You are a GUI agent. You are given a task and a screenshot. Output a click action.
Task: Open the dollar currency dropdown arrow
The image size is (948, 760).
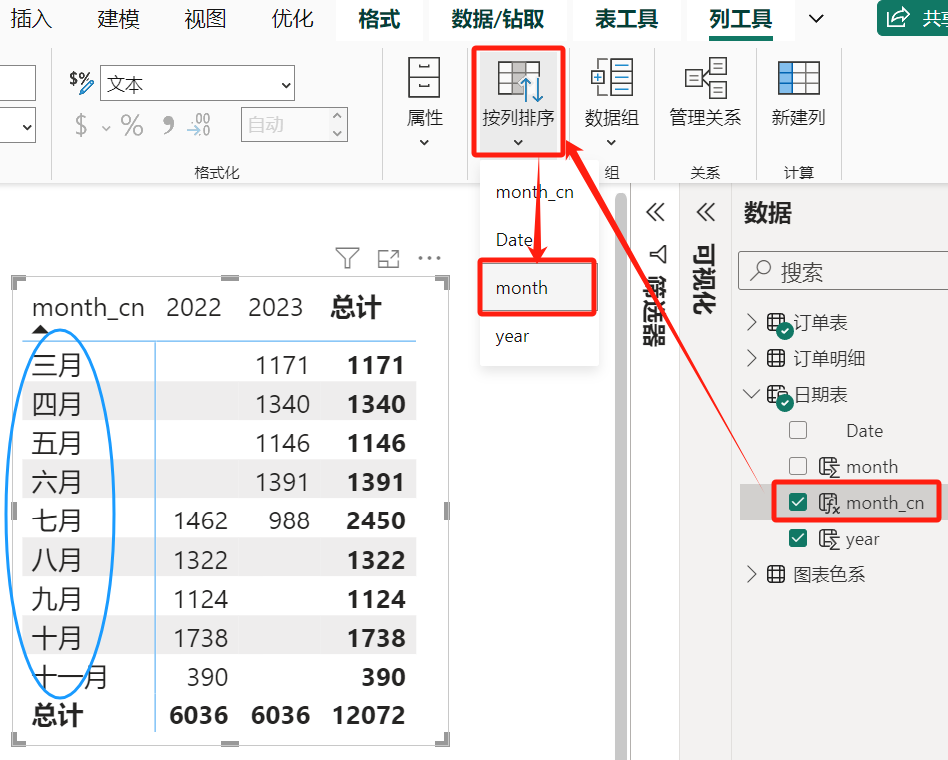[106, 128]
